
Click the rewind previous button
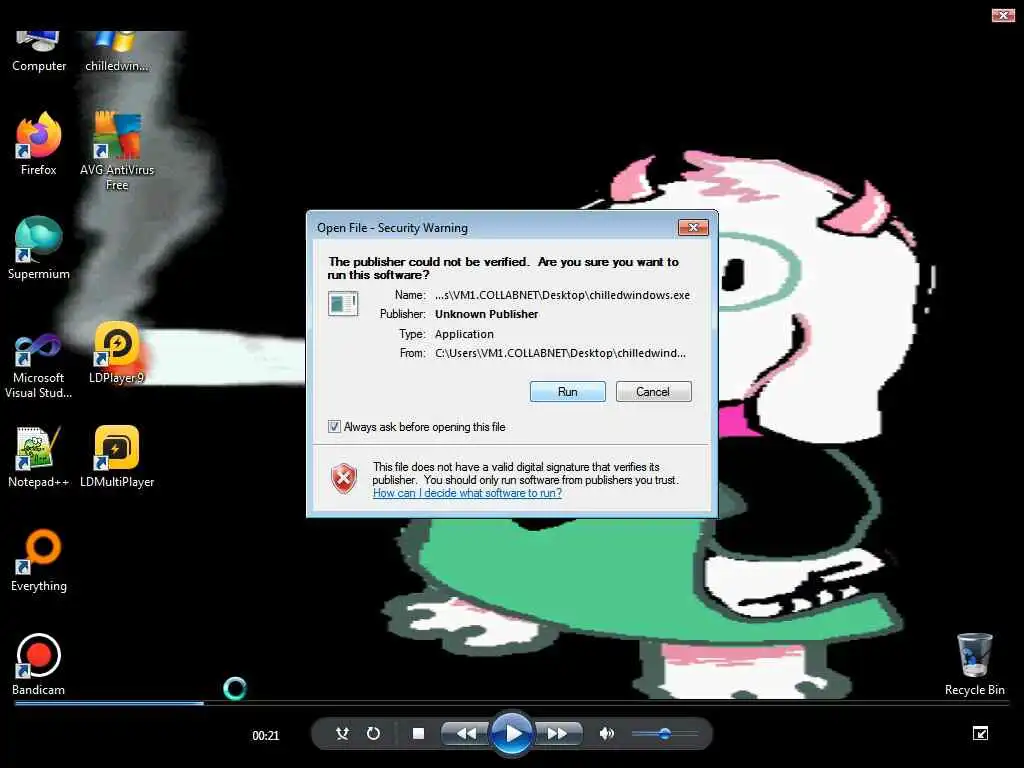tap(466, 734)
